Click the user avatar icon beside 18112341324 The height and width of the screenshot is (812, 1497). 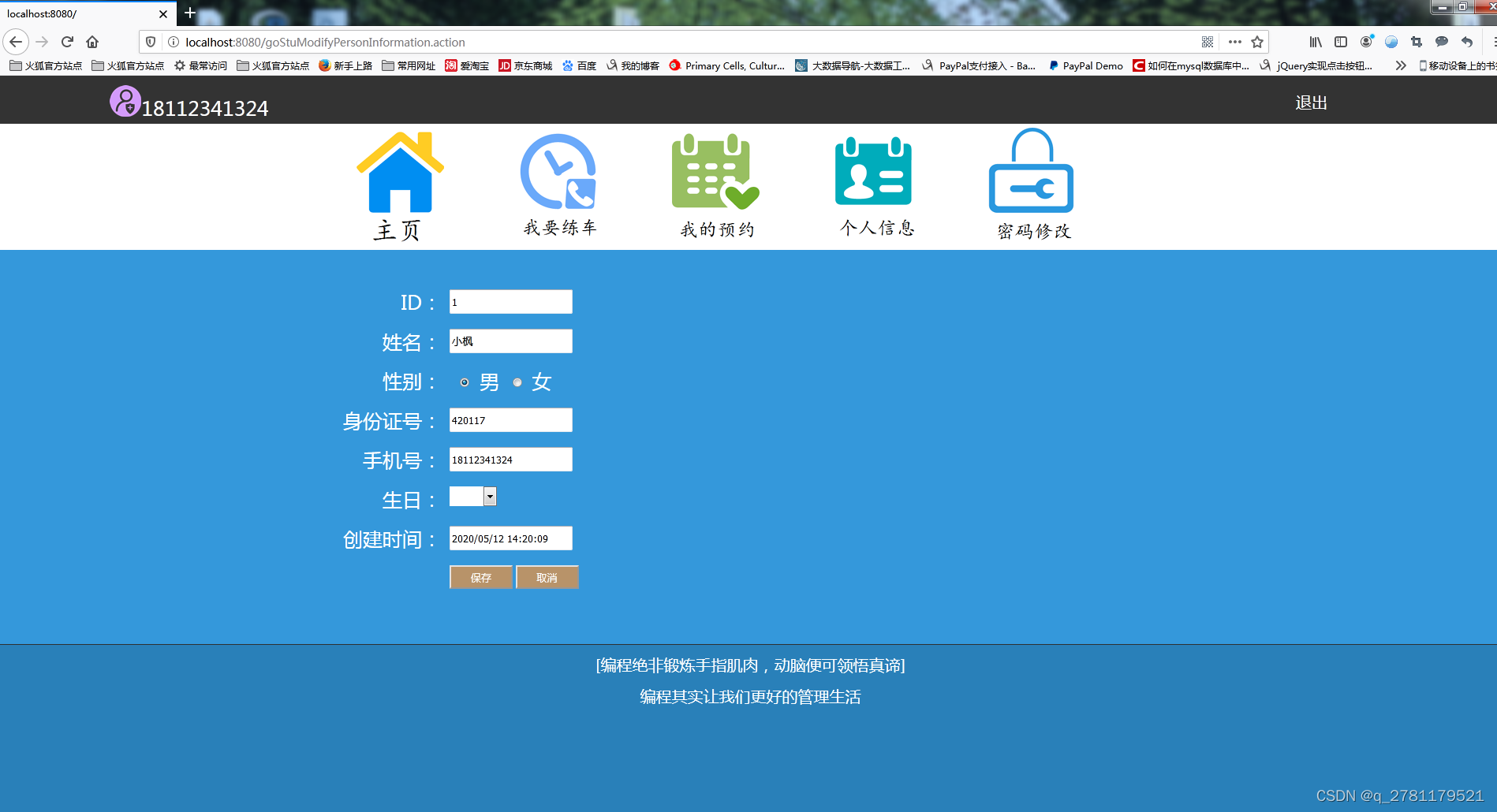coord(125,101)
